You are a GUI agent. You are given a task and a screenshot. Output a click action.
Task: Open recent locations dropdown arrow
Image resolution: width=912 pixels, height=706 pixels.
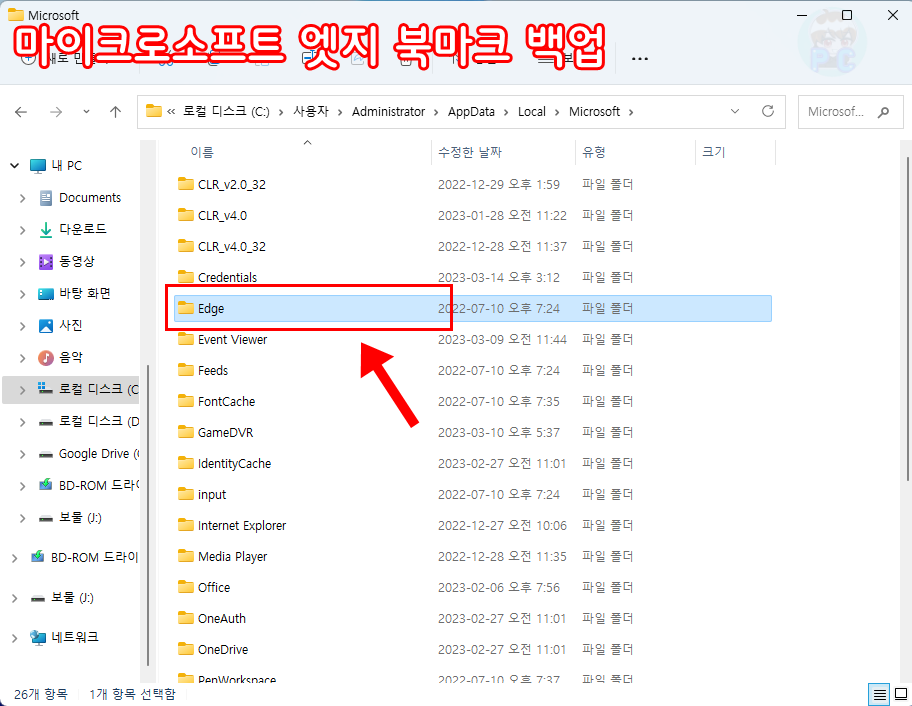[86, 112]
